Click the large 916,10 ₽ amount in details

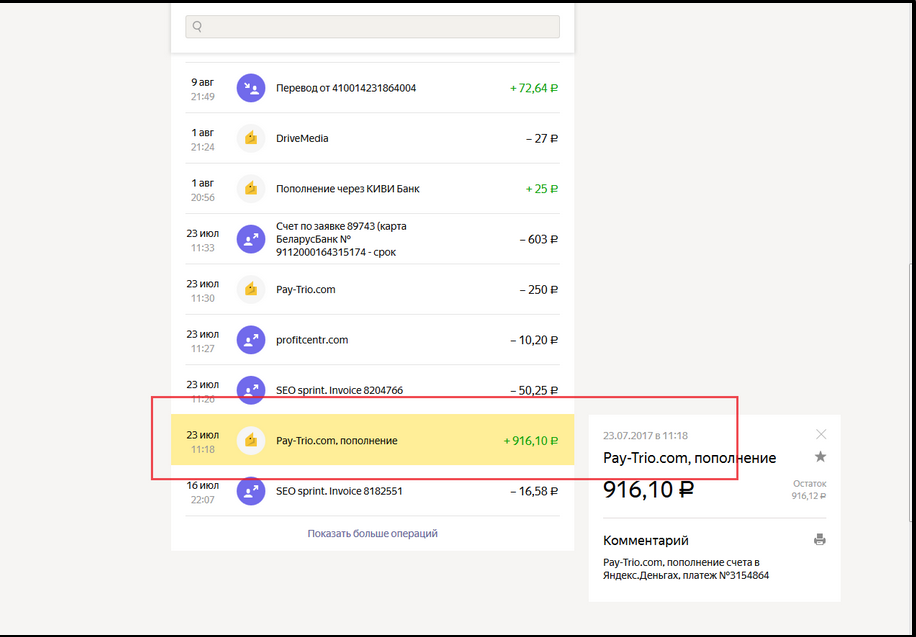coord(648,489)
